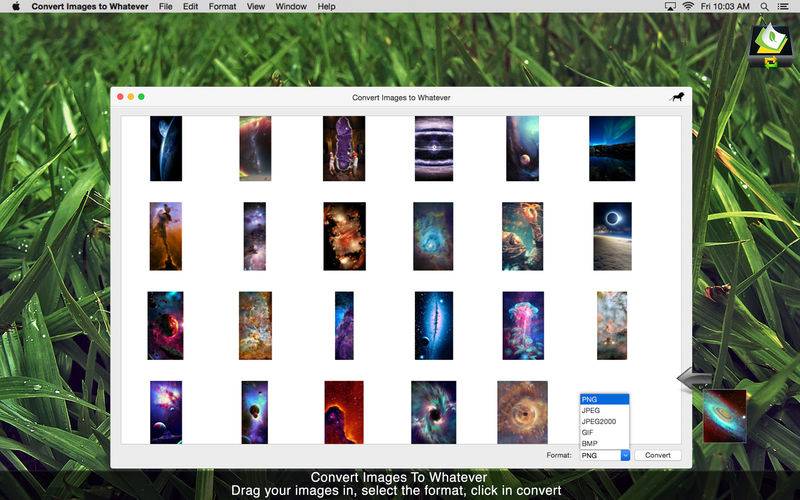Screen dimensions: 800x500
Task: Click the green zoom window button
Action: [141, 97]
